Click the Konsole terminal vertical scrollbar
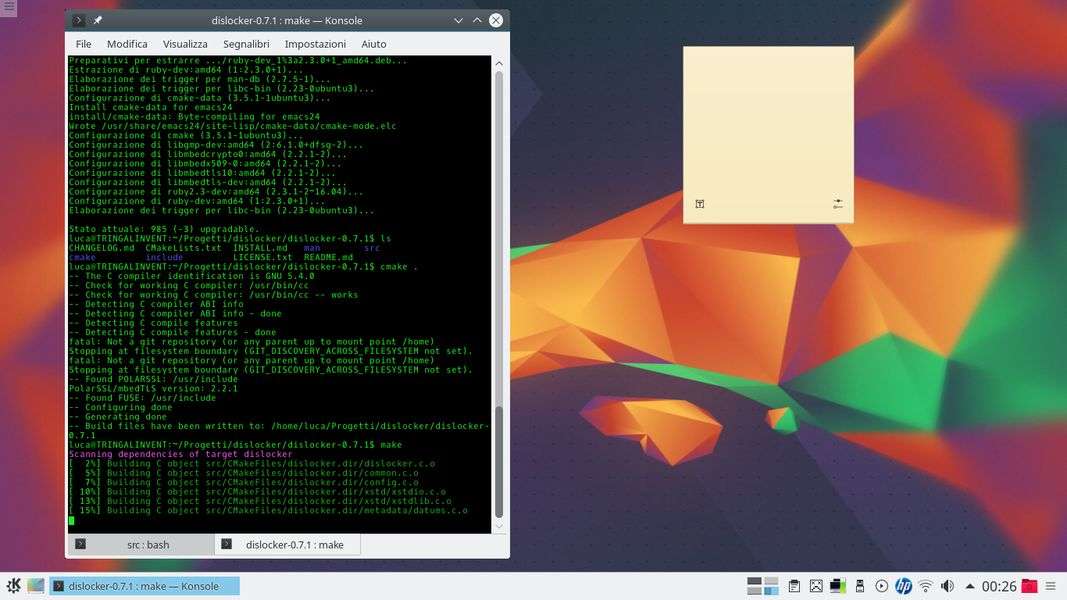Screen dimensions: 1067x600 click(499, 460)
